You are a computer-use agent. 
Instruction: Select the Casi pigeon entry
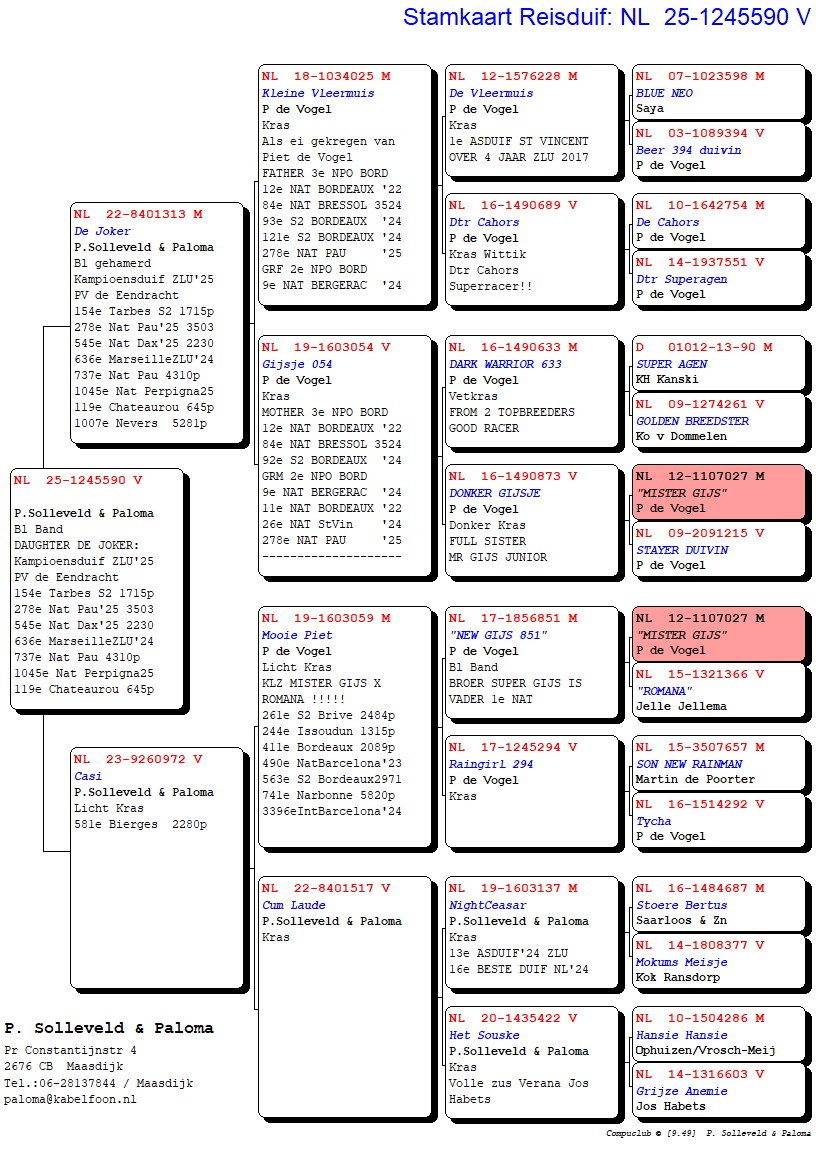point(157,798)
